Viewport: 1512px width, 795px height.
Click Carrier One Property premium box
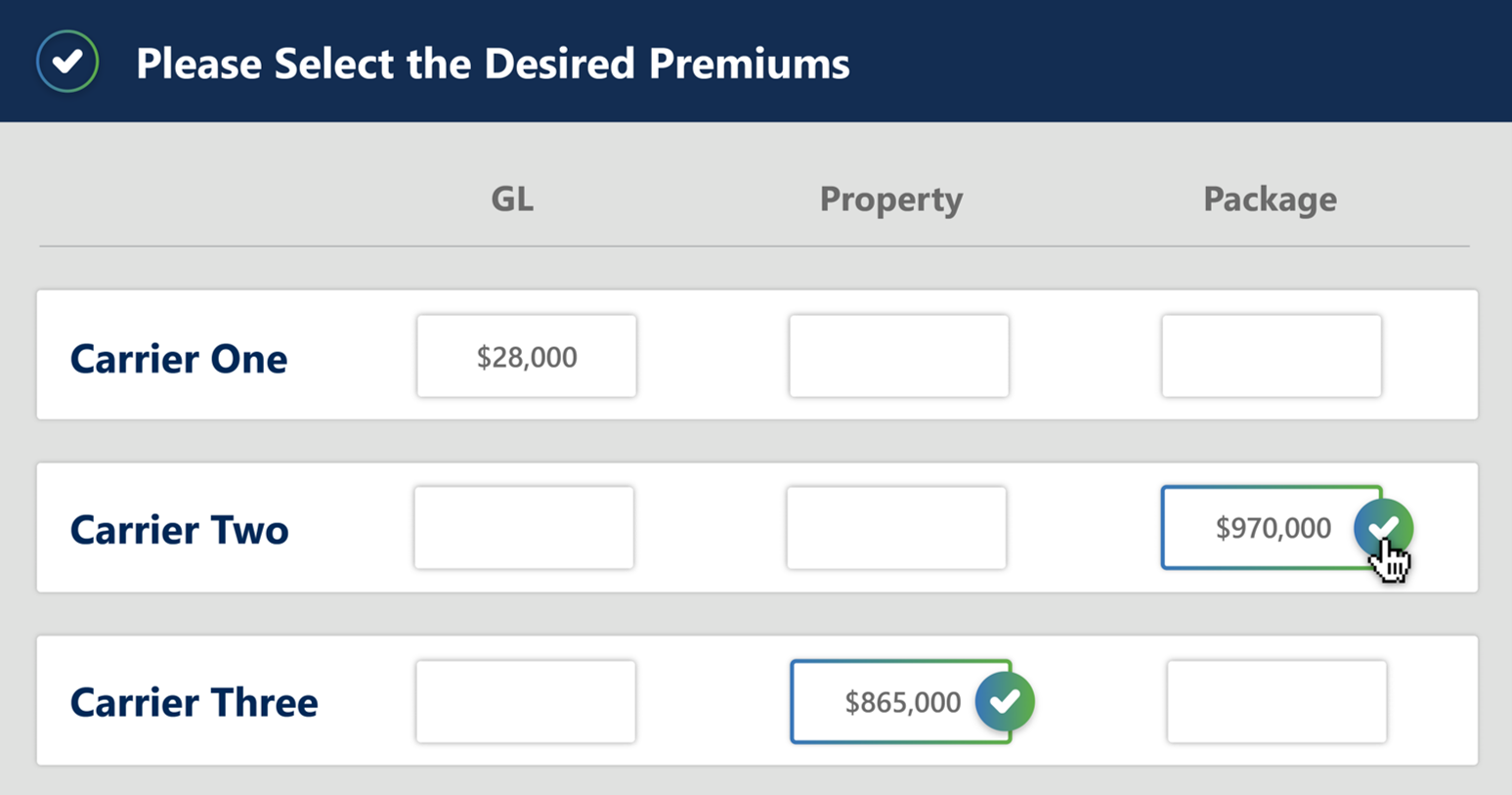pos(898,356)
